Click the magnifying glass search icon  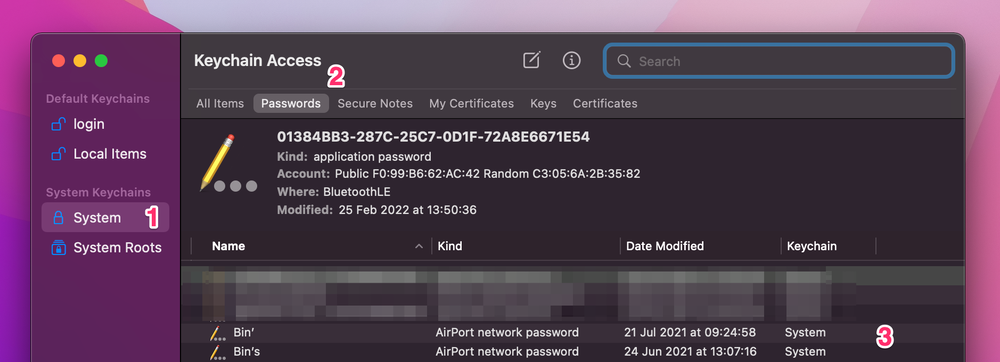click(x=624, y=61)
